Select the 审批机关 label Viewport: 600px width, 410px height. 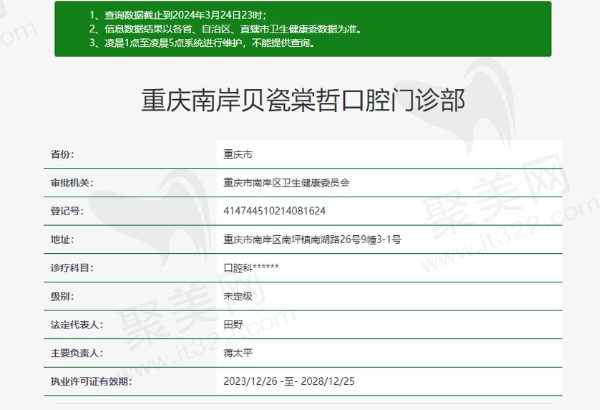click(x=72, y=183)
